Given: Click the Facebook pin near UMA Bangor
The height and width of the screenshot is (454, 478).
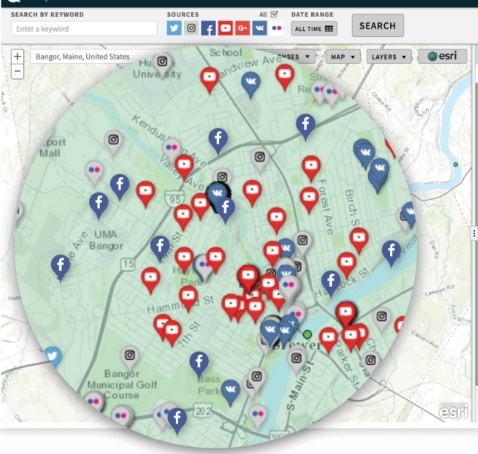Looking at the screenshot, I should pos(99,205).
